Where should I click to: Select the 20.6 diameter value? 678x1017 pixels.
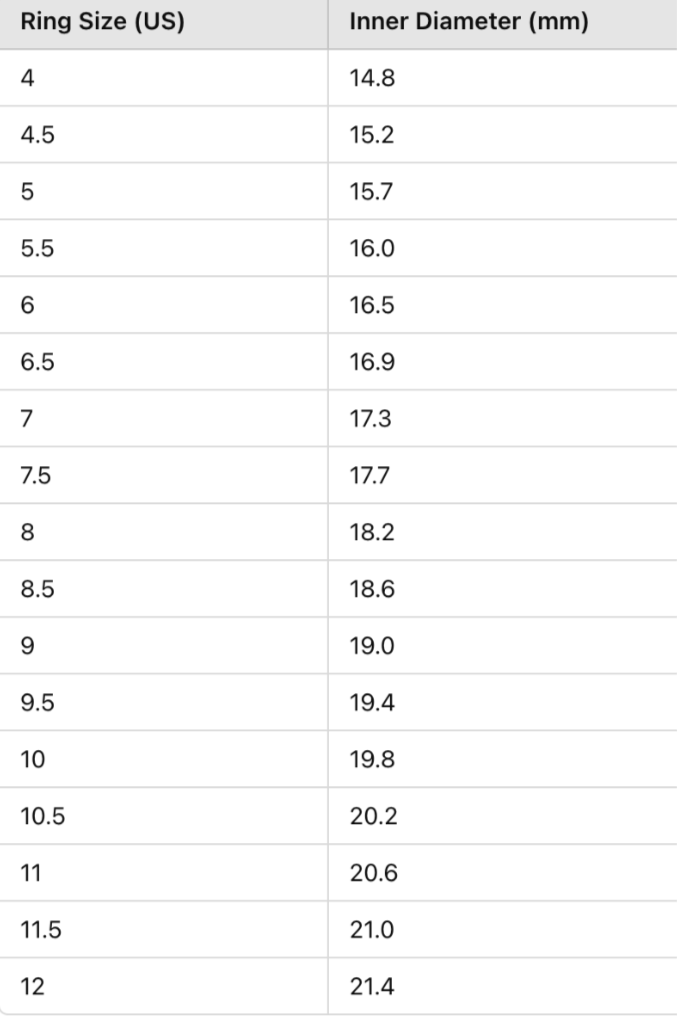[373, 873]
